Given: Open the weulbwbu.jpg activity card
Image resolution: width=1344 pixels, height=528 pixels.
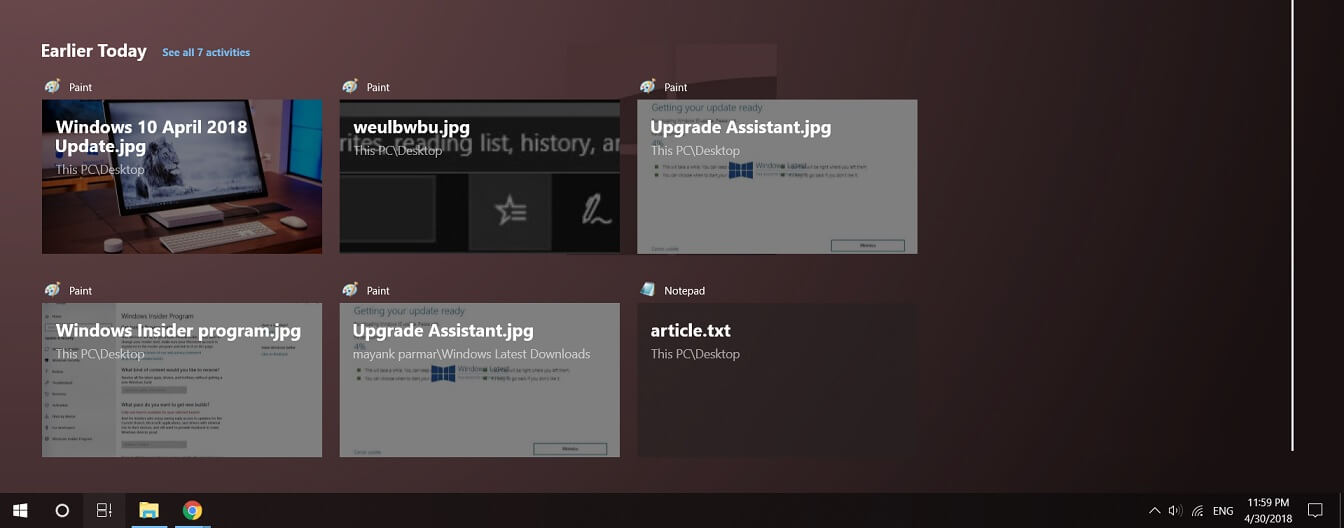Looking at the screenshot, I should point(480,176).
